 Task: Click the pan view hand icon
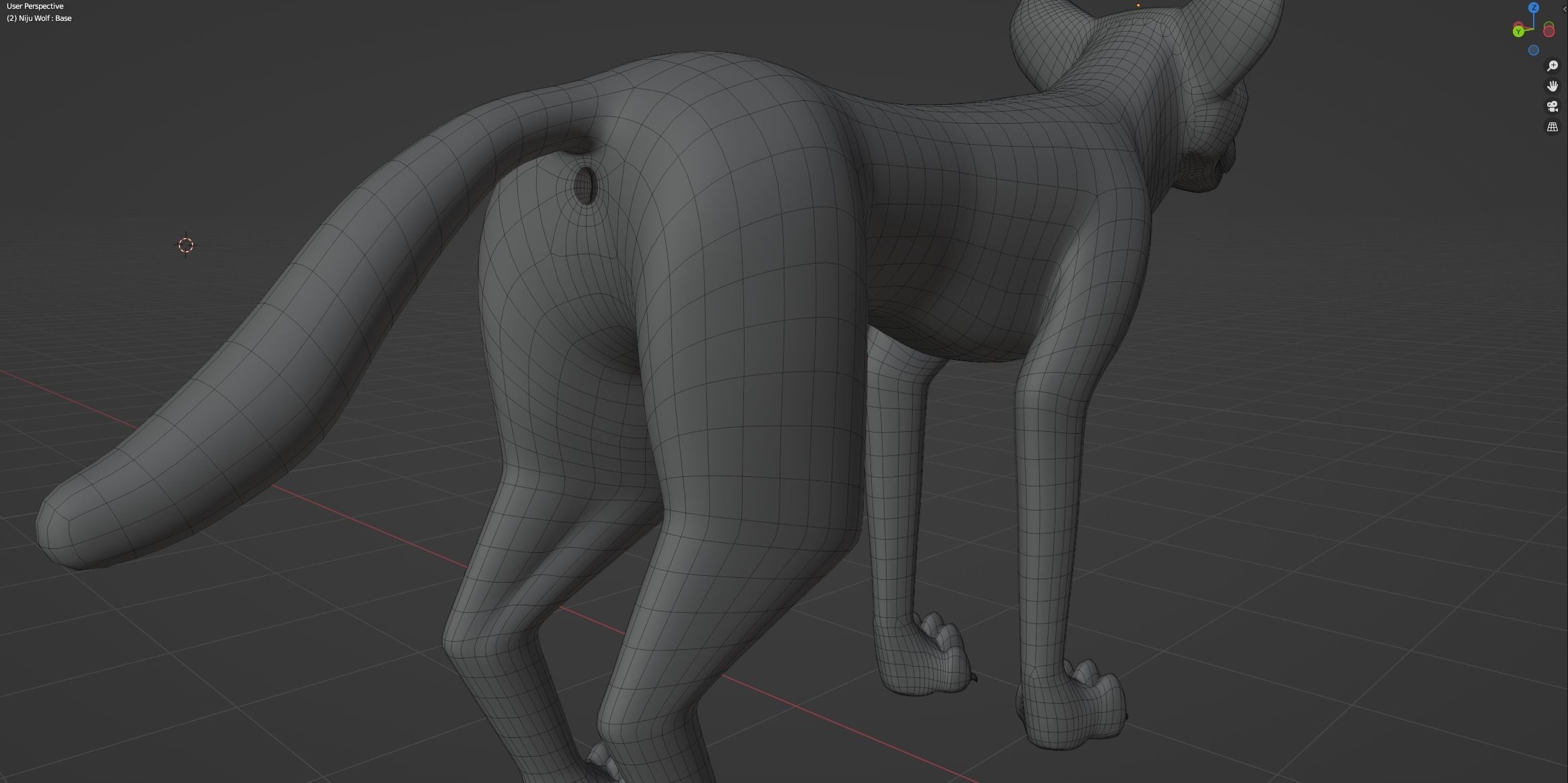pos(1553,86)
